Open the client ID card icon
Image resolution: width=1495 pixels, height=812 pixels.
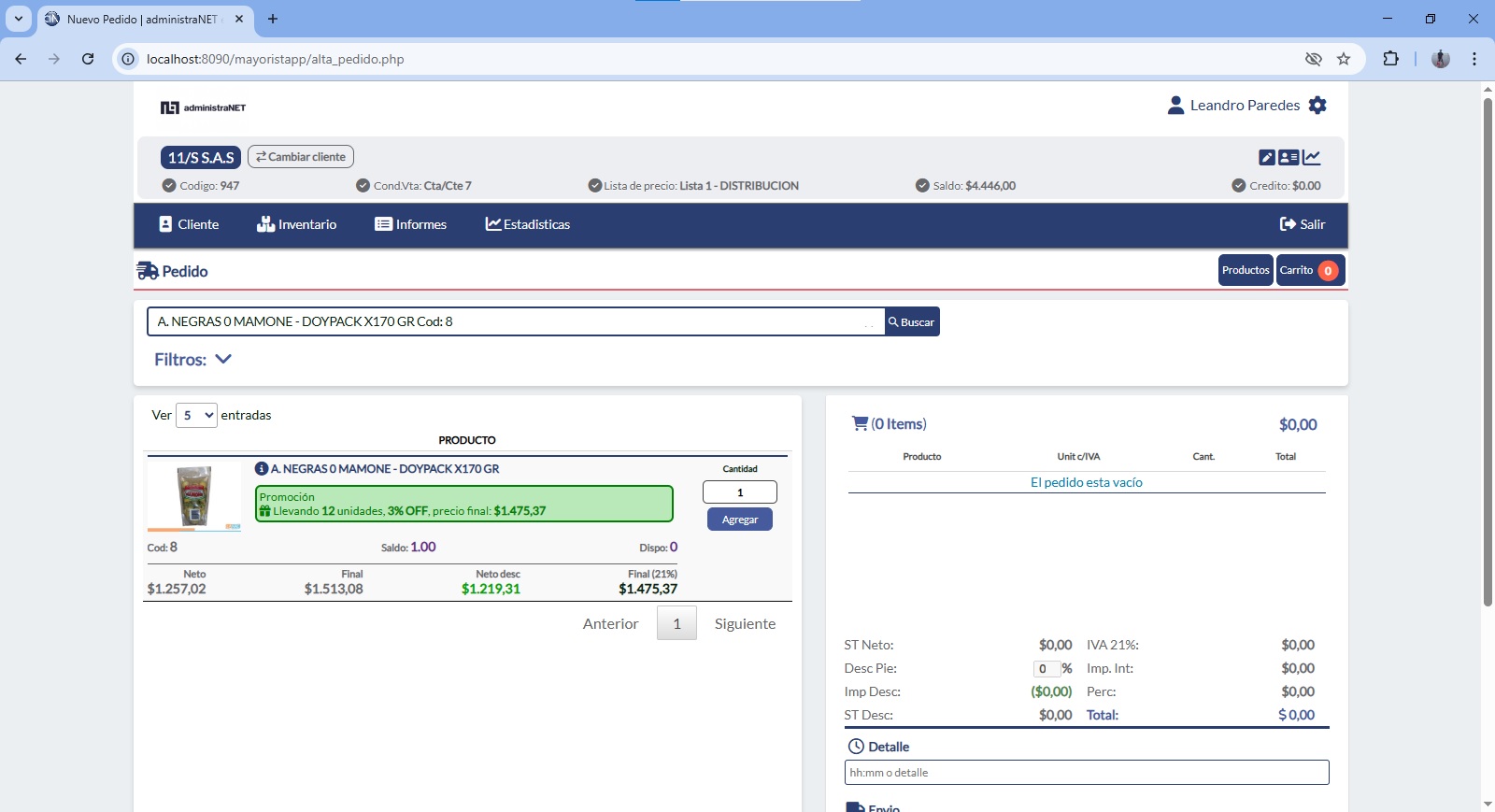(1289, 158)
